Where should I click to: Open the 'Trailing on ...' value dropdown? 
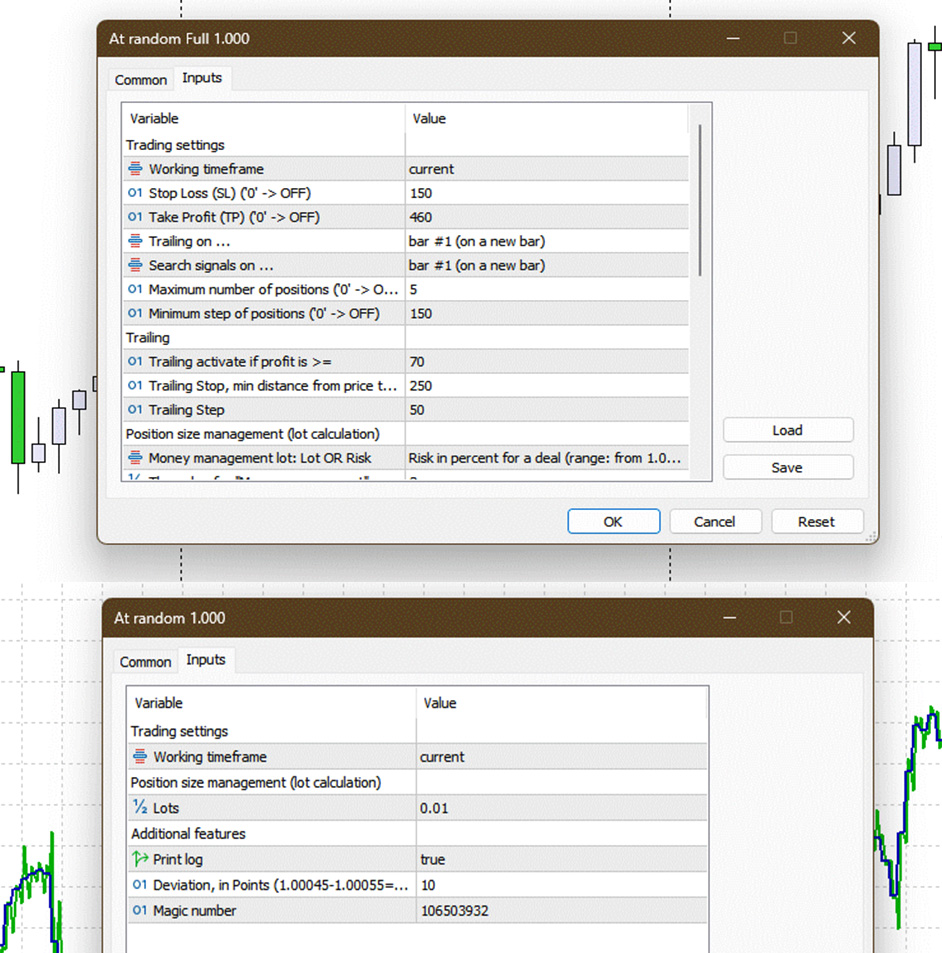pos(547,241)
